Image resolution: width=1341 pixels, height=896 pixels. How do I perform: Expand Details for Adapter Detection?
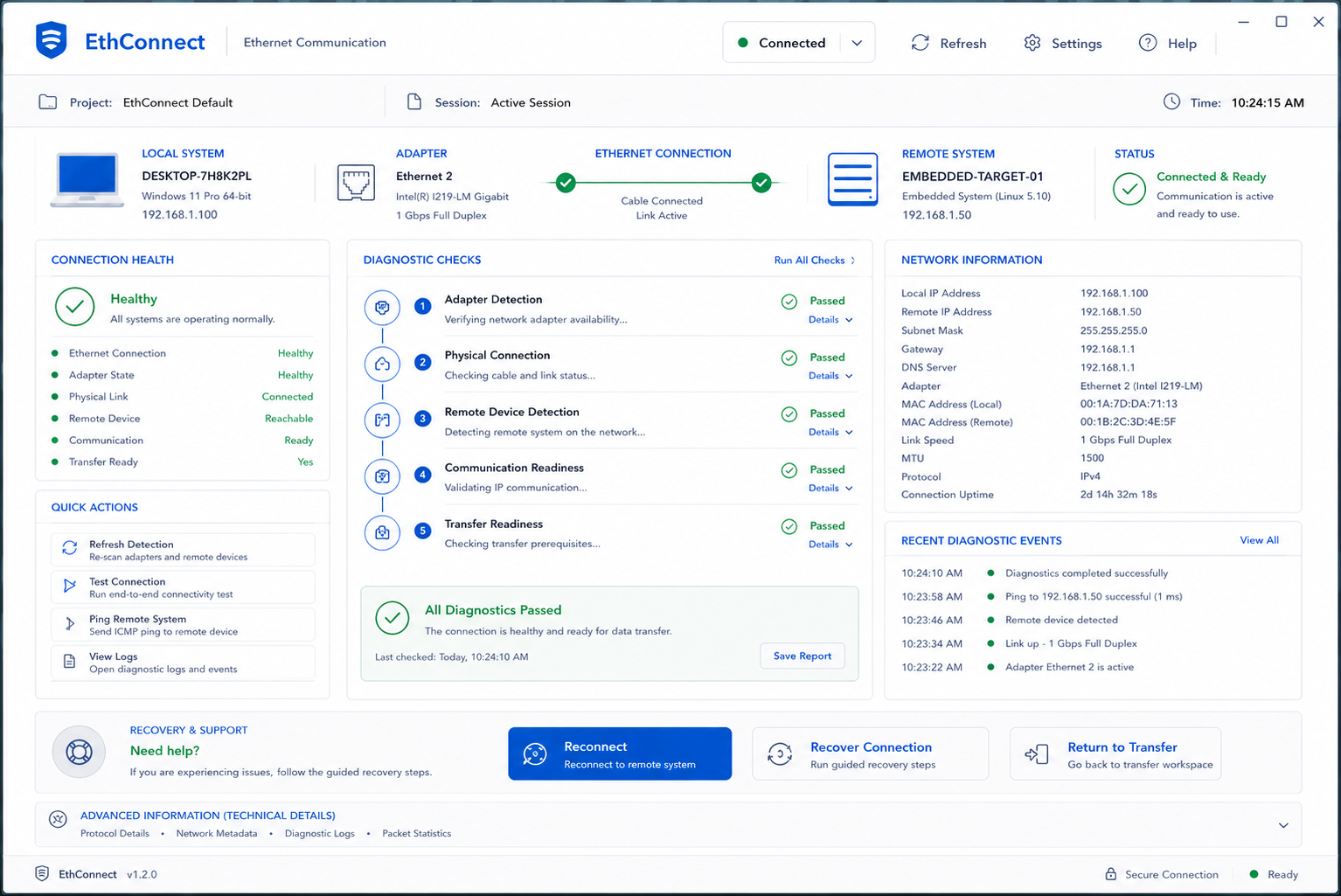(x=830, y=320)
